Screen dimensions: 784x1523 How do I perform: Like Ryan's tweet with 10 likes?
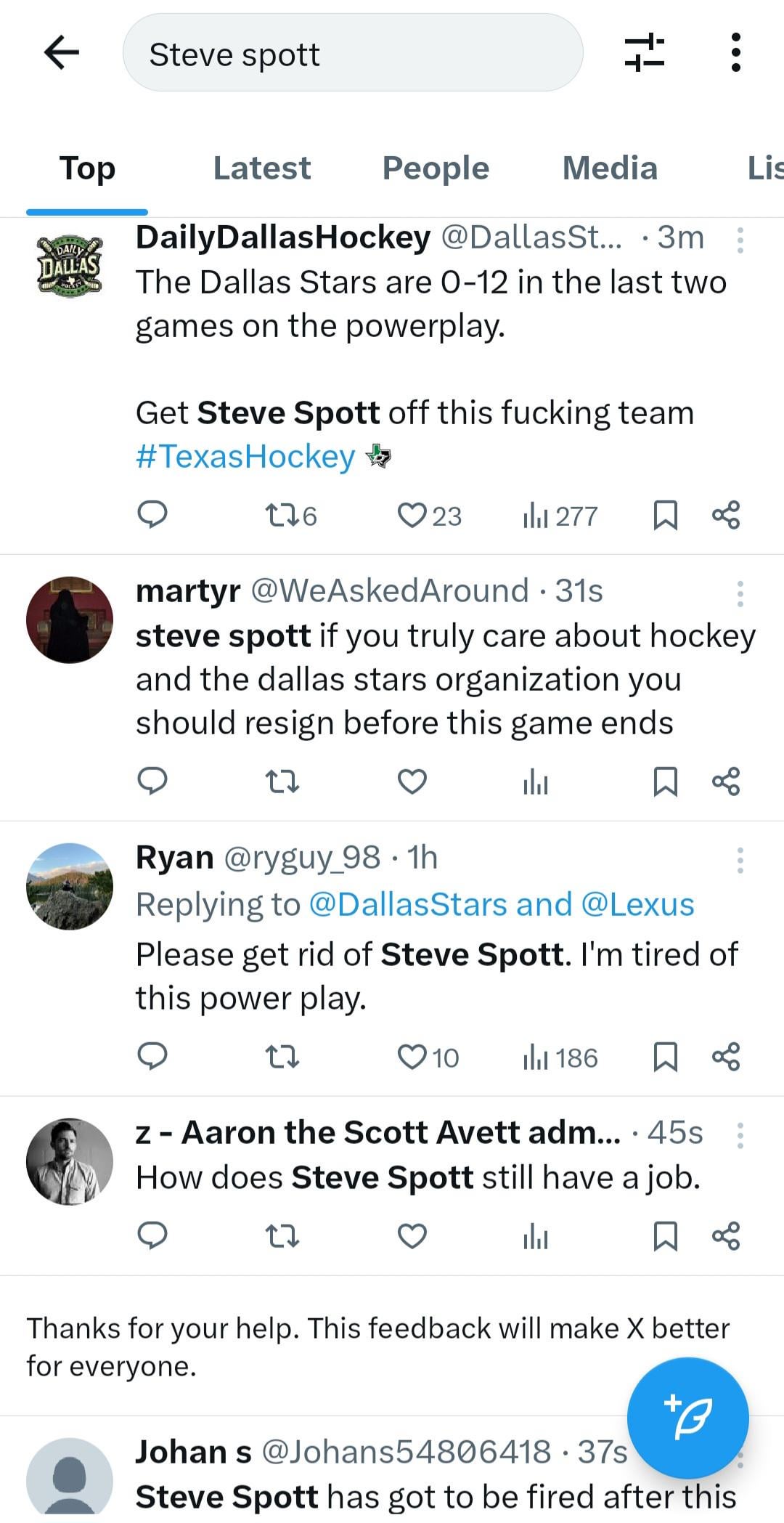tap(412, 1056)
